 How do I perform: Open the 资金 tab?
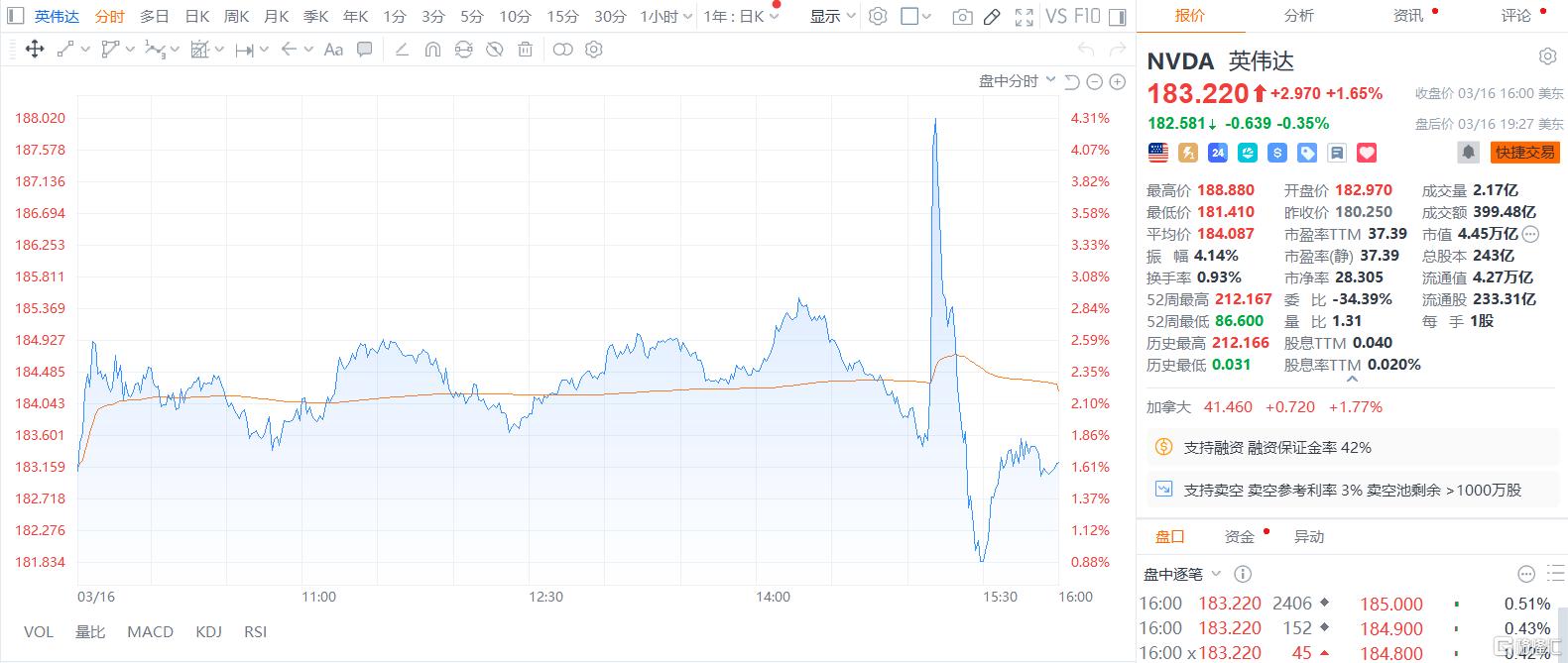point(1240,536)
